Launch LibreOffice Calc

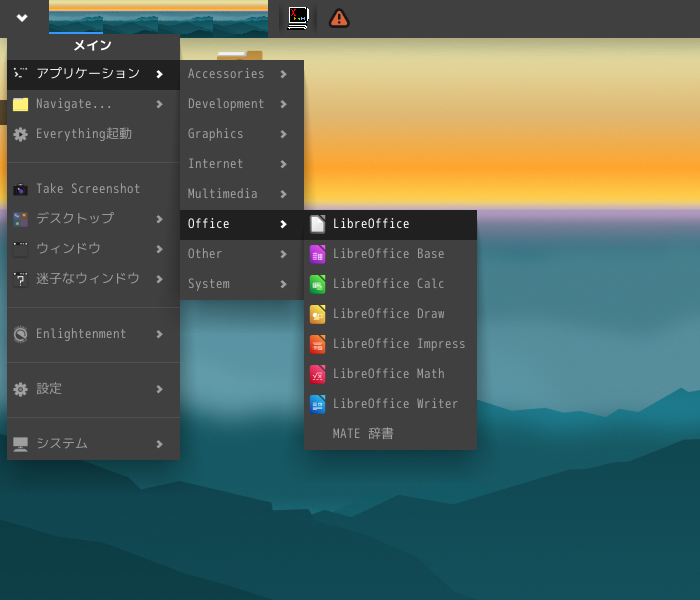pyautogui.click(x=391, y=284)
